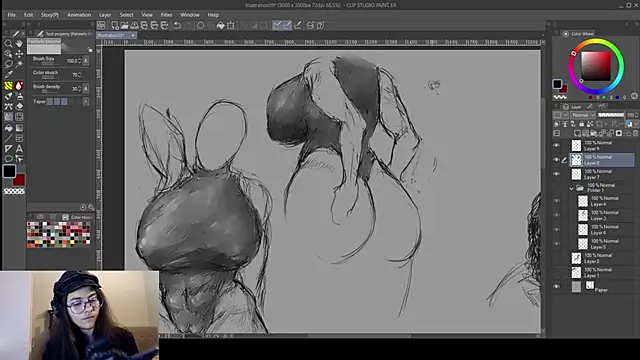Open the Edit menu
The image size is (640, 360).
28,15
